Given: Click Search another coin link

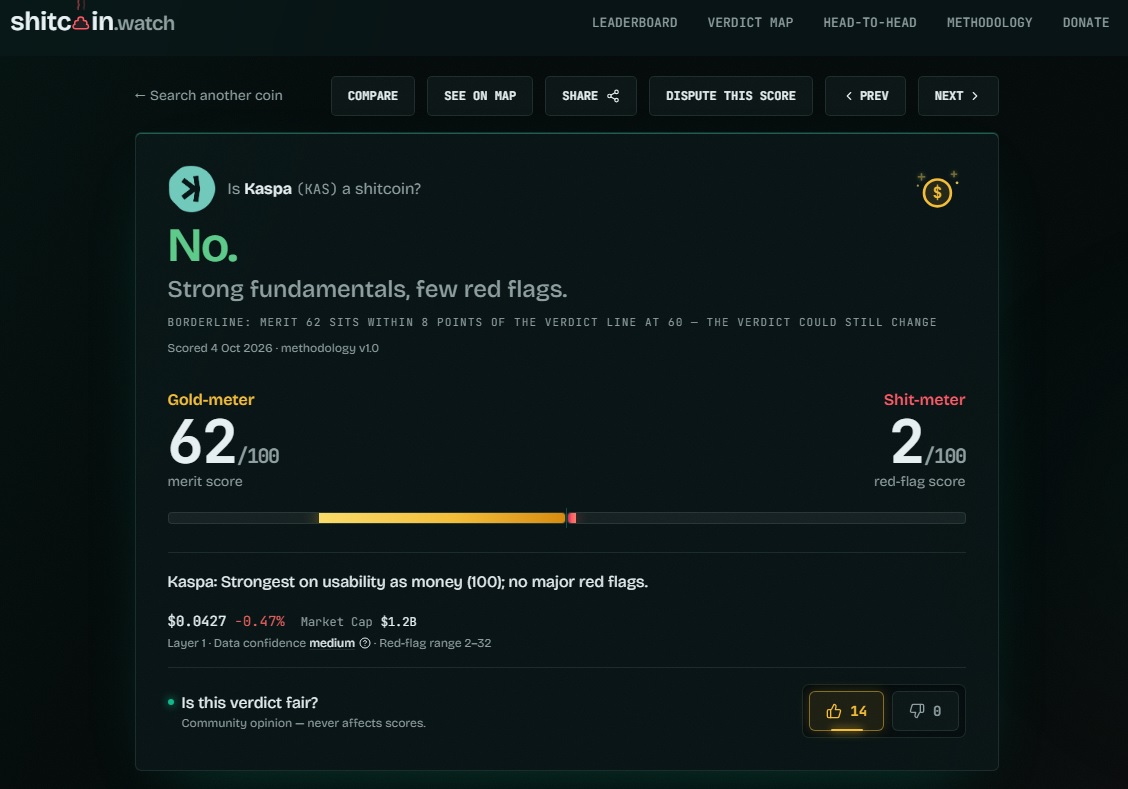Looking at the screenshot, I should click(x=209, y=96).
